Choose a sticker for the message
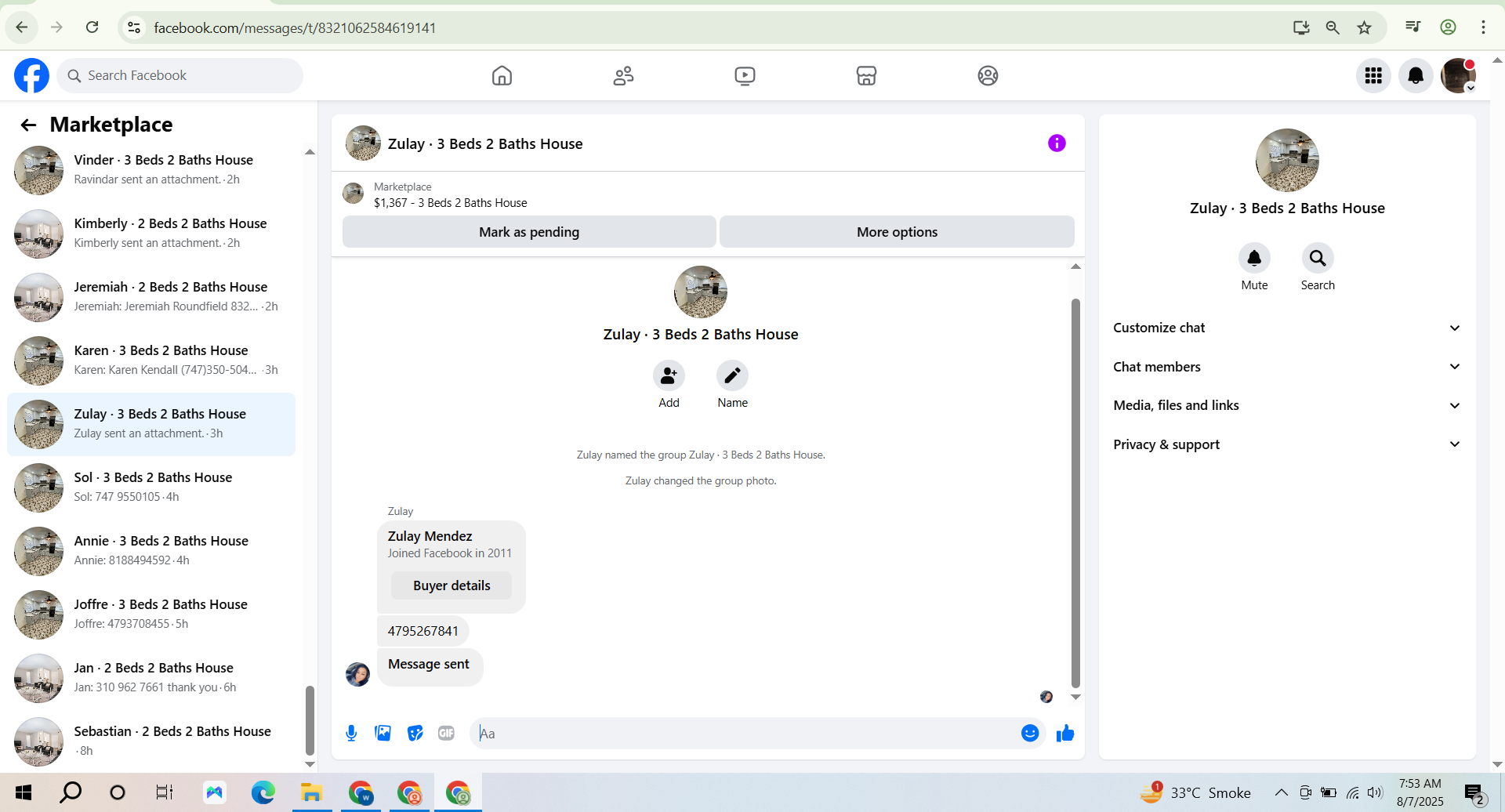The height and width of the screenshot is (812, 1505). (x=415, y=733)
